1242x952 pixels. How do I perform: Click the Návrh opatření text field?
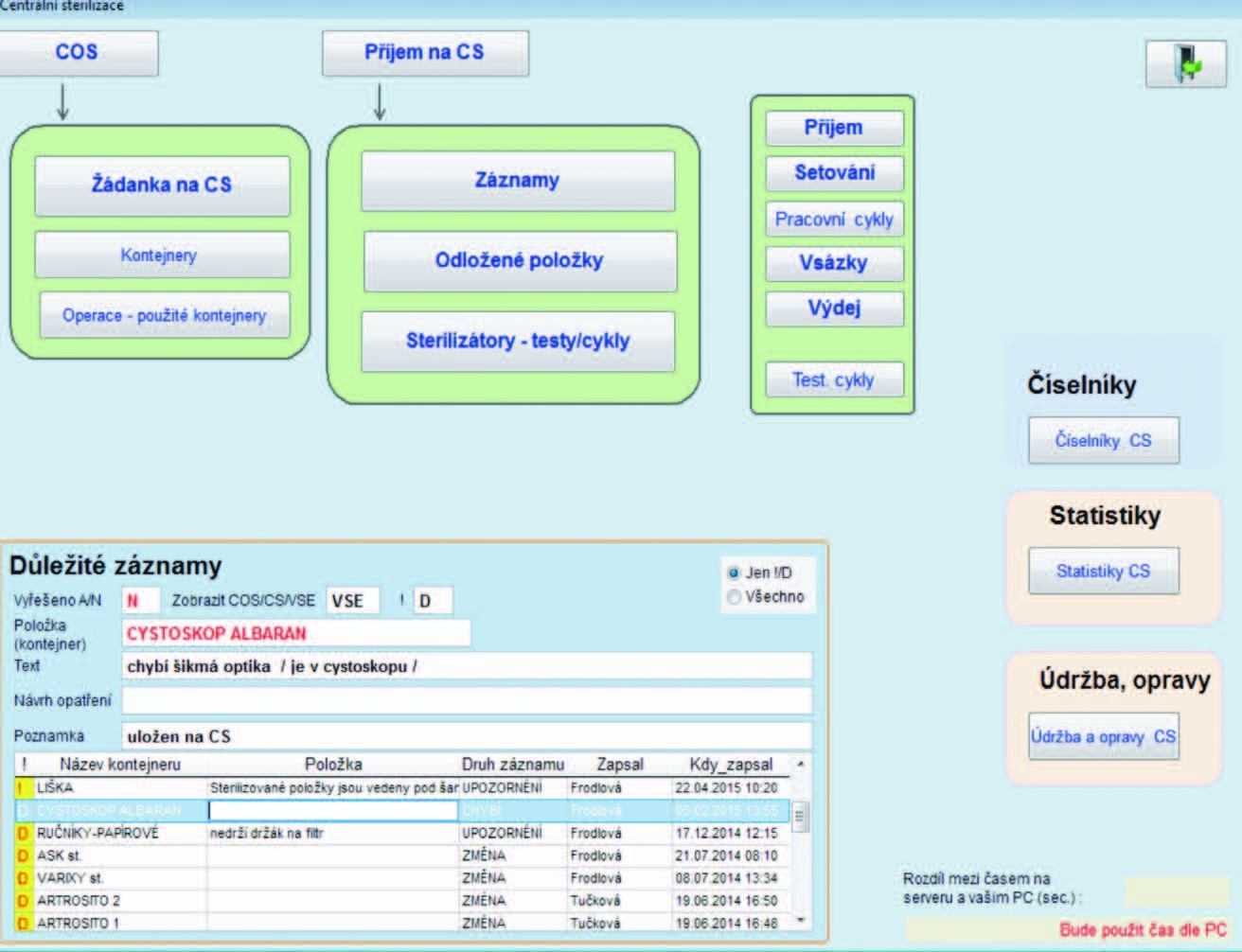[x=466, y=701]
